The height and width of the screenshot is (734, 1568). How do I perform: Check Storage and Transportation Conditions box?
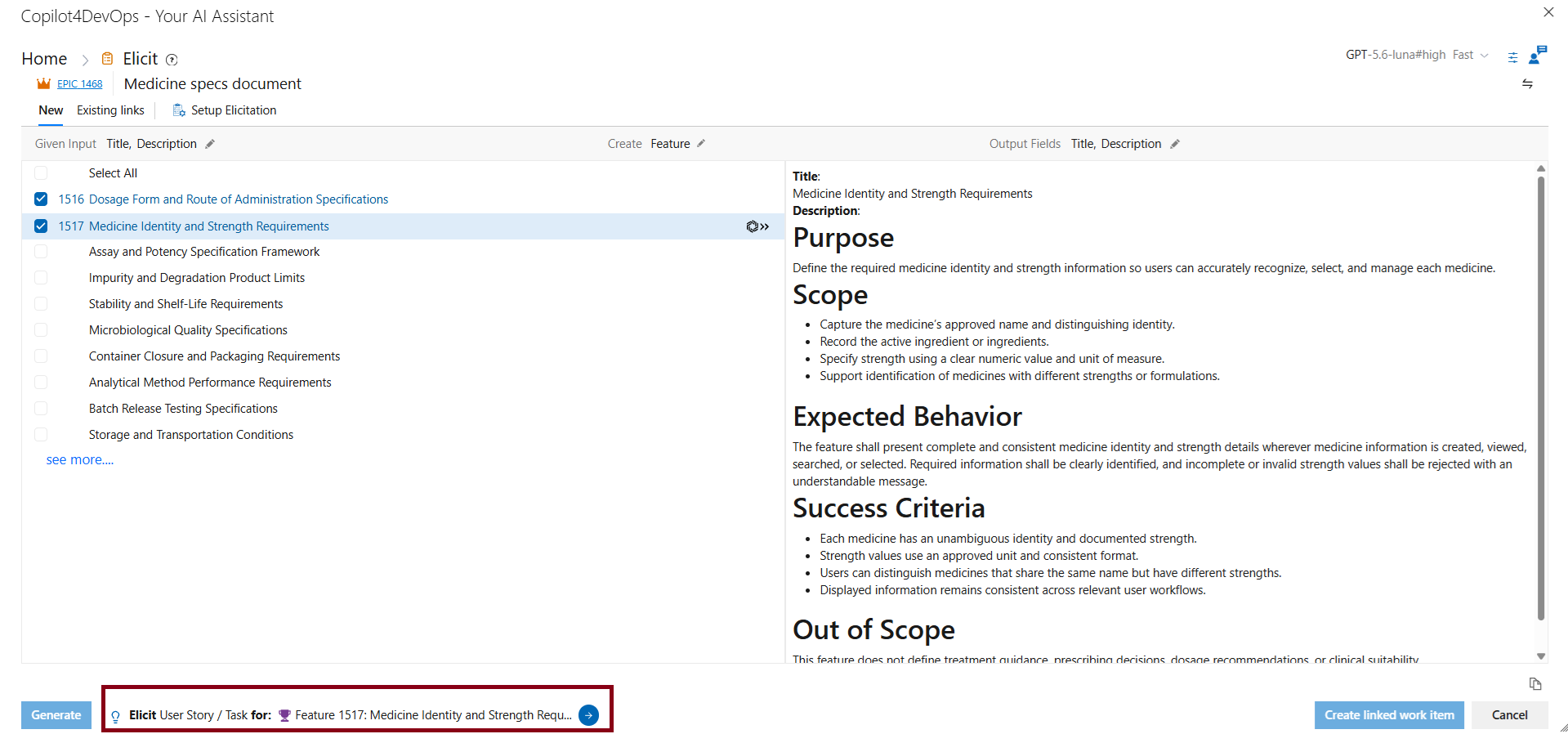click(41, 435)
